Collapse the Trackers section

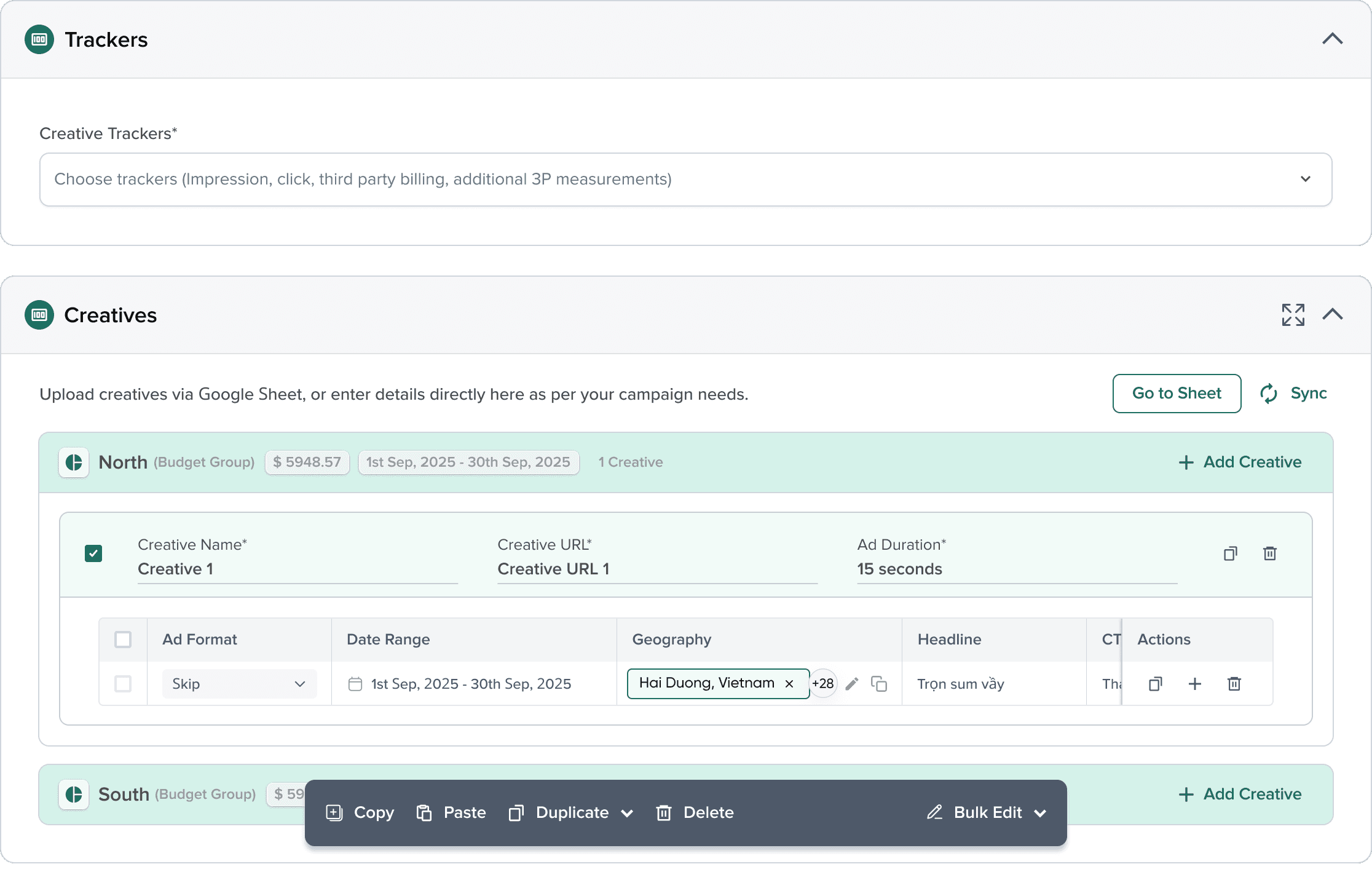coord(1332,39)
